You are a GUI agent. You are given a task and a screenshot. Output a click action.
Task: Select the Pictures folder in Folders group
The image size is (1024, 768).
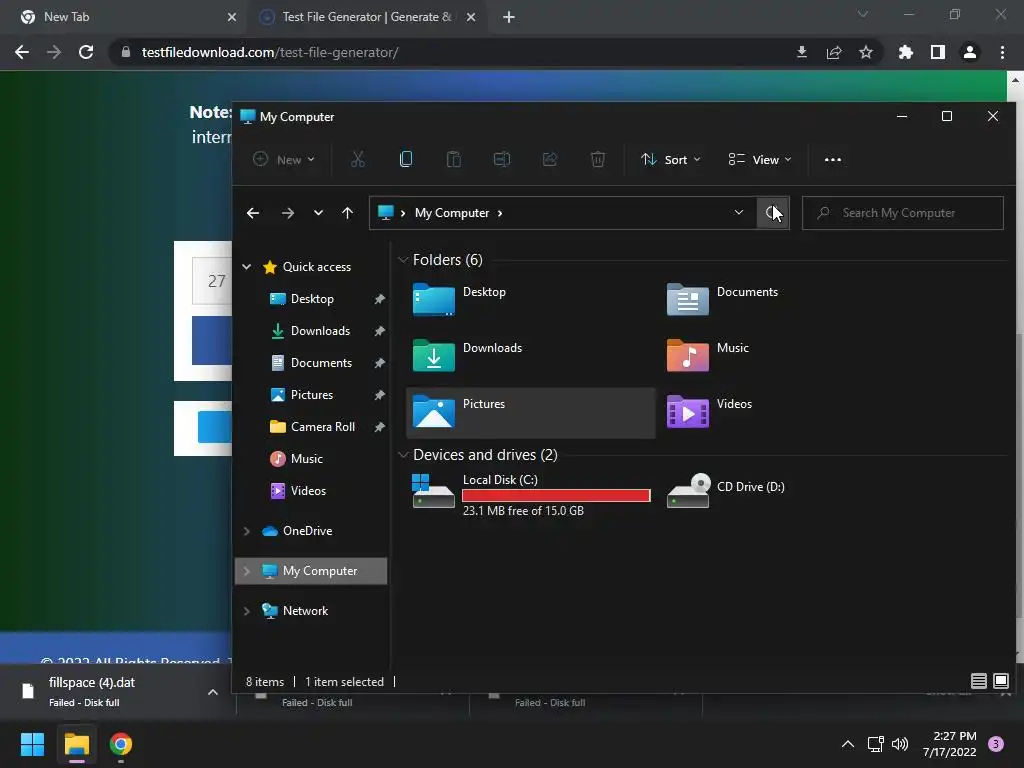coord(530,412)
